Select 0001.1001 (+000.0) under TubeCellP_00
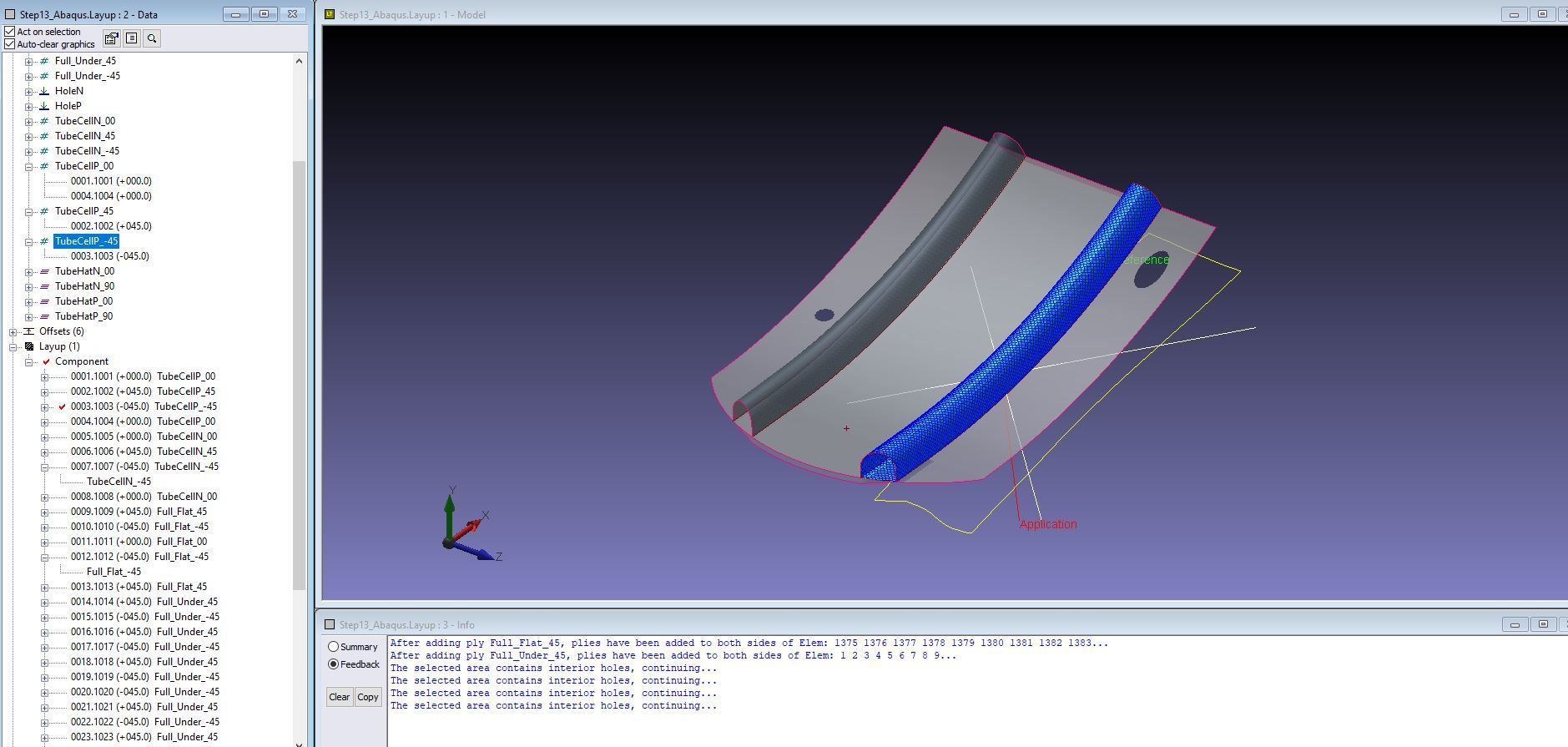Viewport: 1568px width, 747px height. [111, 181]
